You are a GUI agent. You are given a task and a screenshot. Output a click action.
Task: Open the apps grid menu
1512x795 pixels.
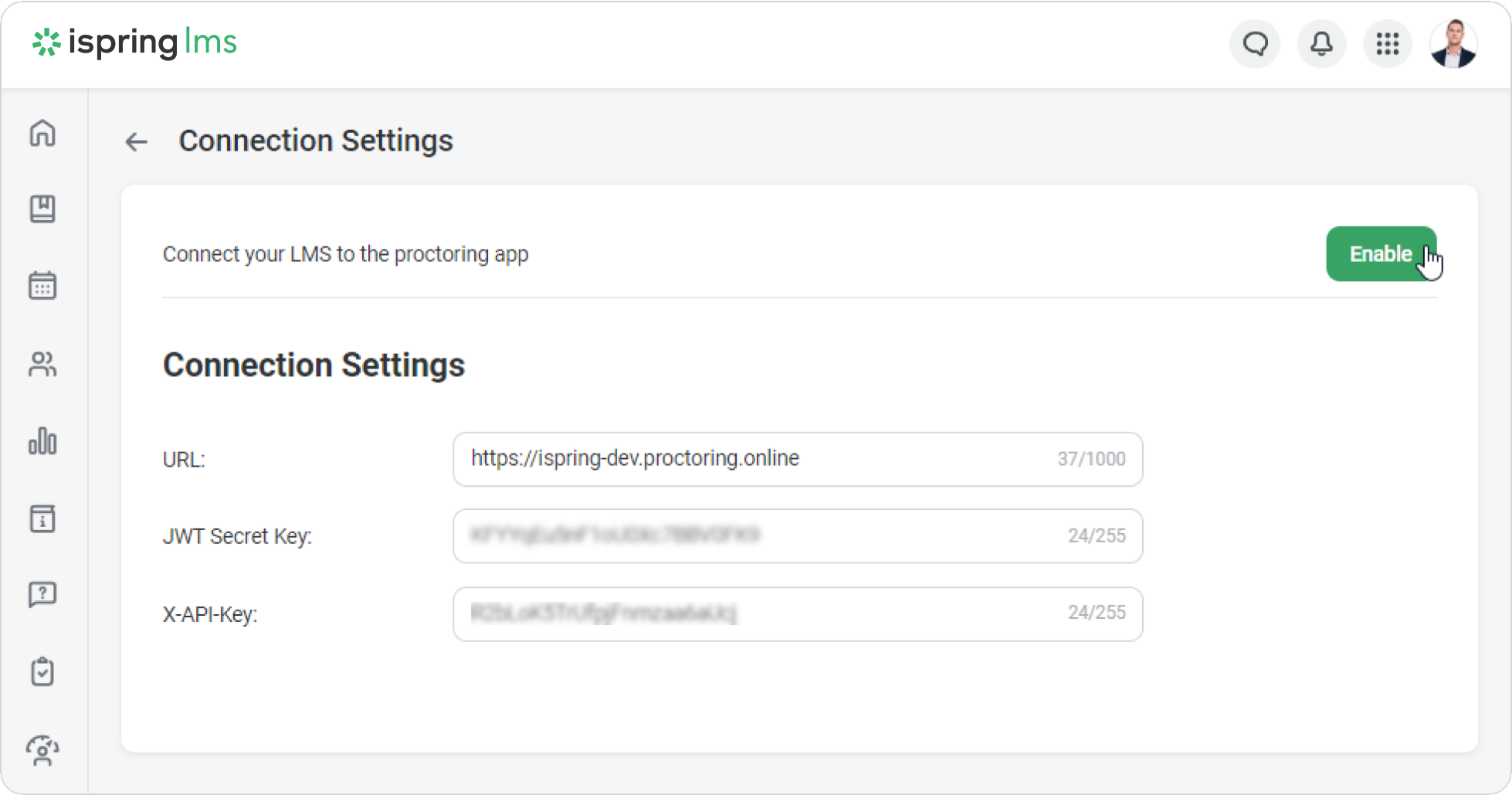tap(1388, 44)
